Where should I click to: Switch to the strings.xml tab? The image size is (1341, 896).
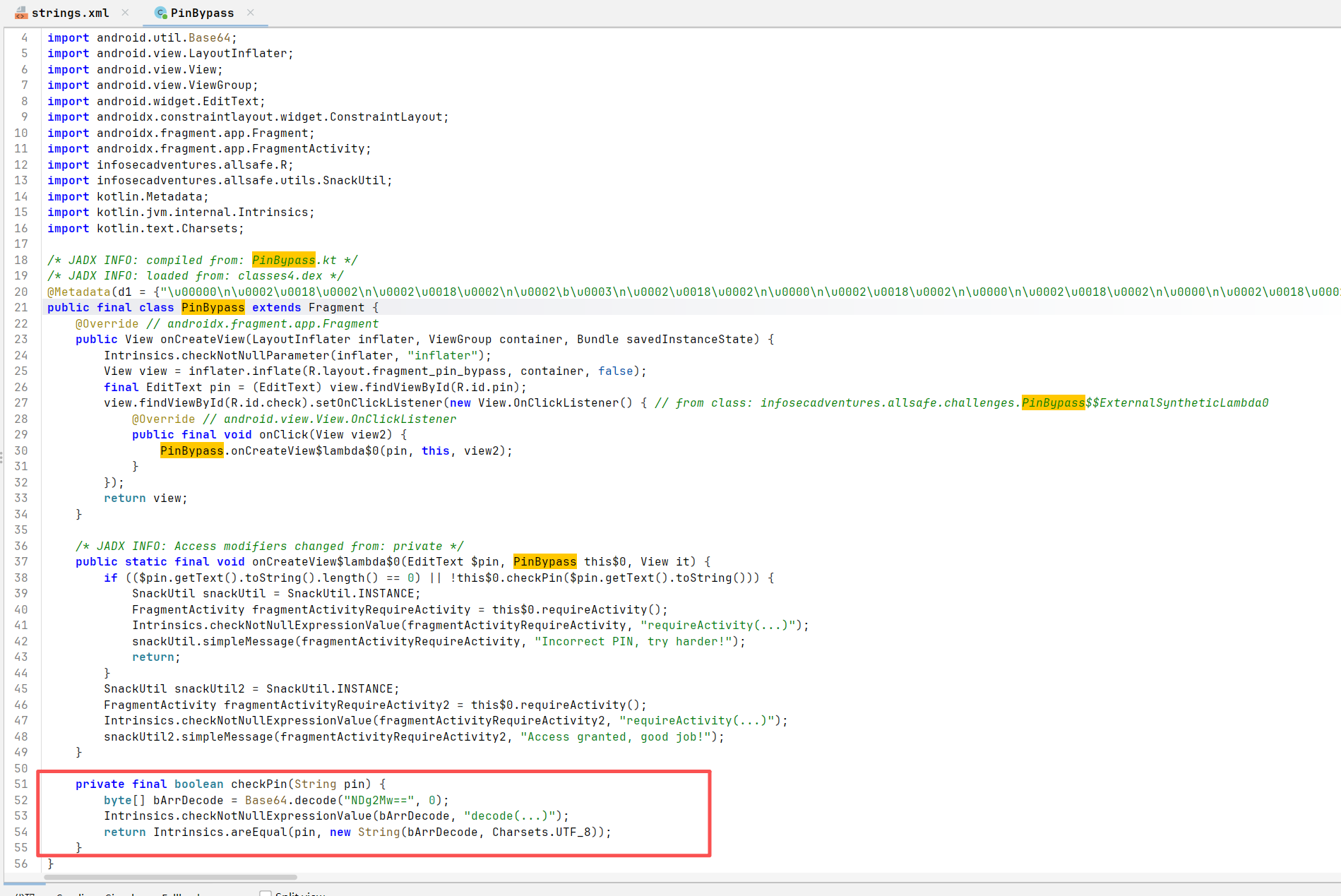[70, 13]
